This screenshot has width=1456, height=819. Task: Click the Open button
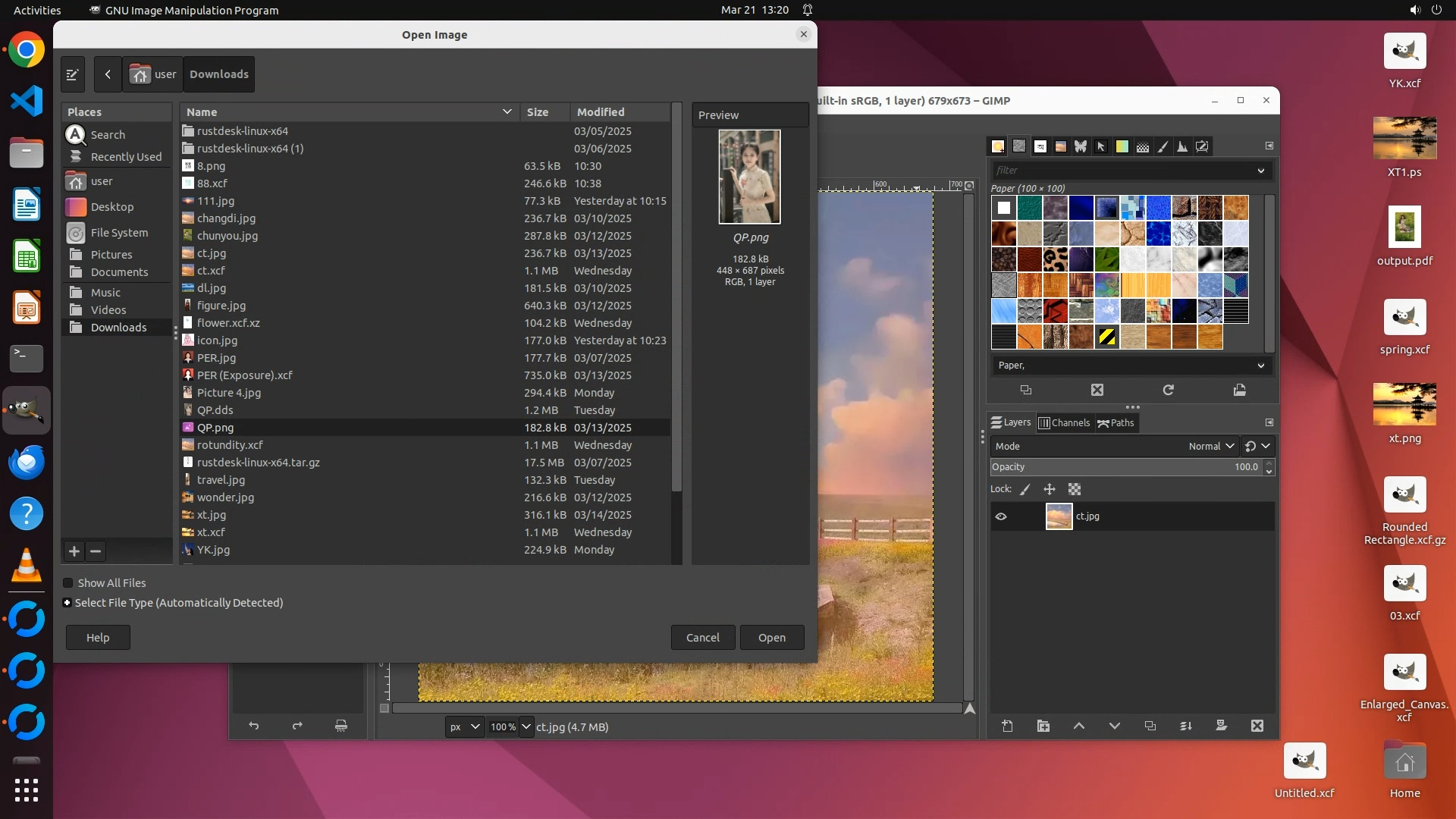pyautogui.click(x=771, y=637)
